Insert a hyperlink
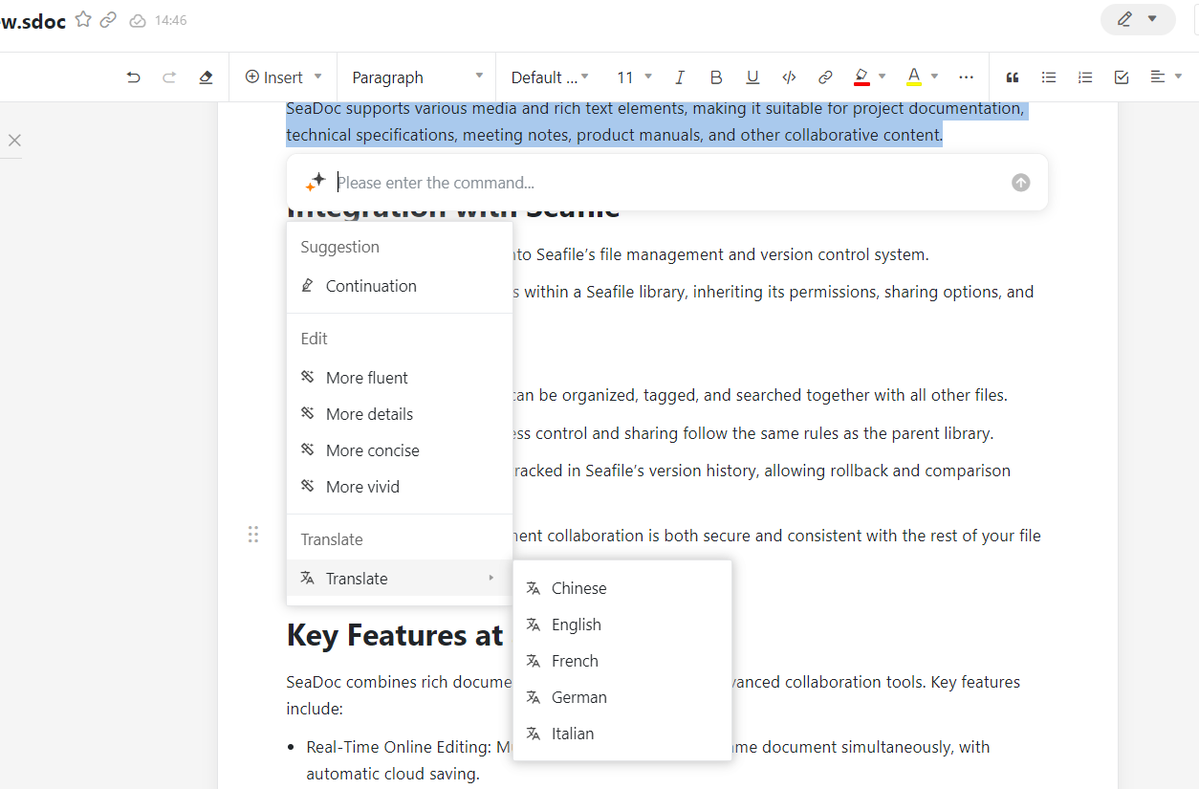The width and height of the screenshot is (1199, 789). [825, 77]
